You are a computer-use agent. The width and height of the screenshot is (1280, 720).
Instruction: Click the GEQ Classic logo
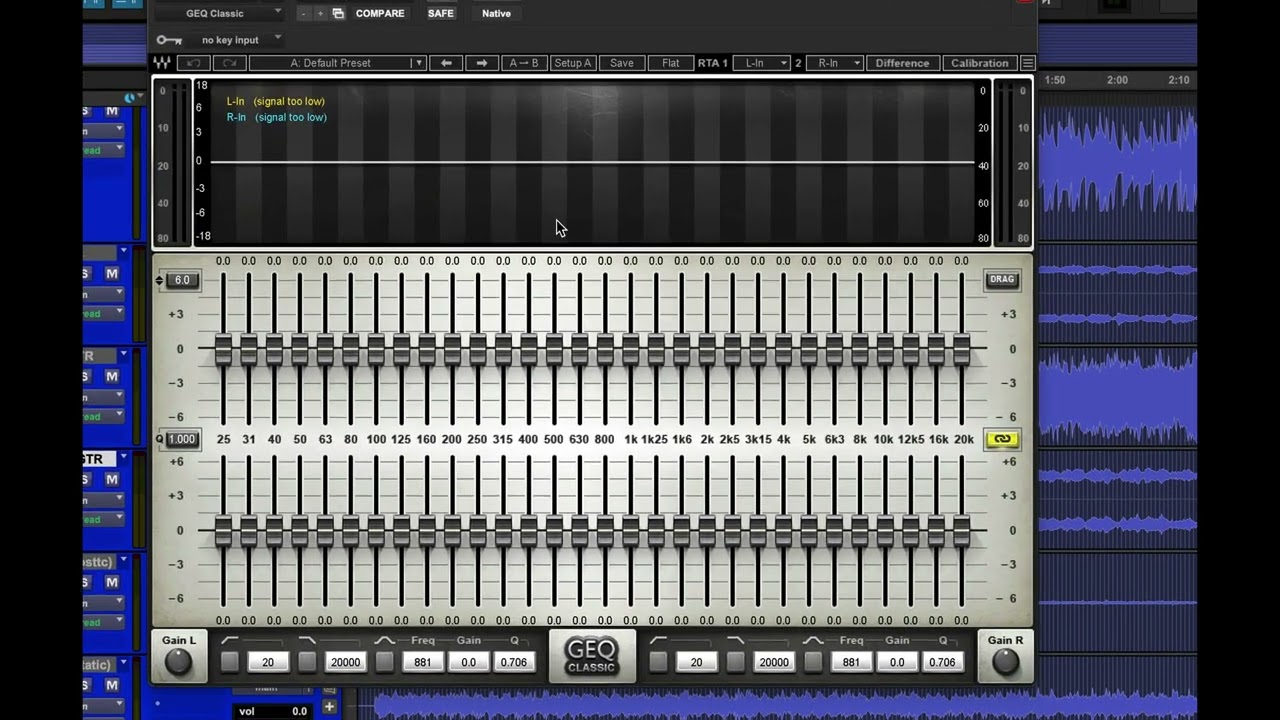[x=591, y=655]
